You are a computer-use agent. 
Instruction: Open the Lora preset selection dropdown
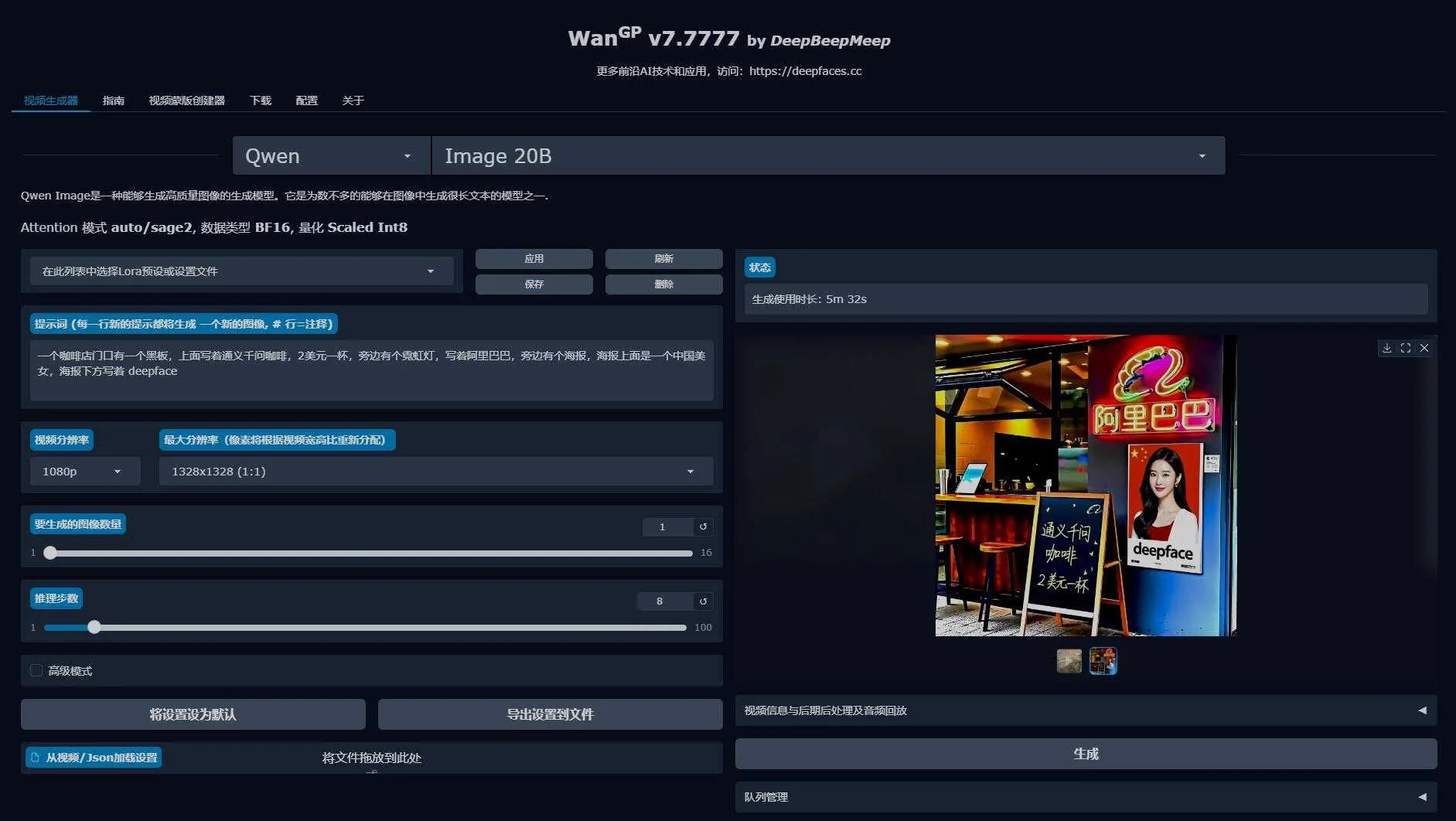[241, 271]
